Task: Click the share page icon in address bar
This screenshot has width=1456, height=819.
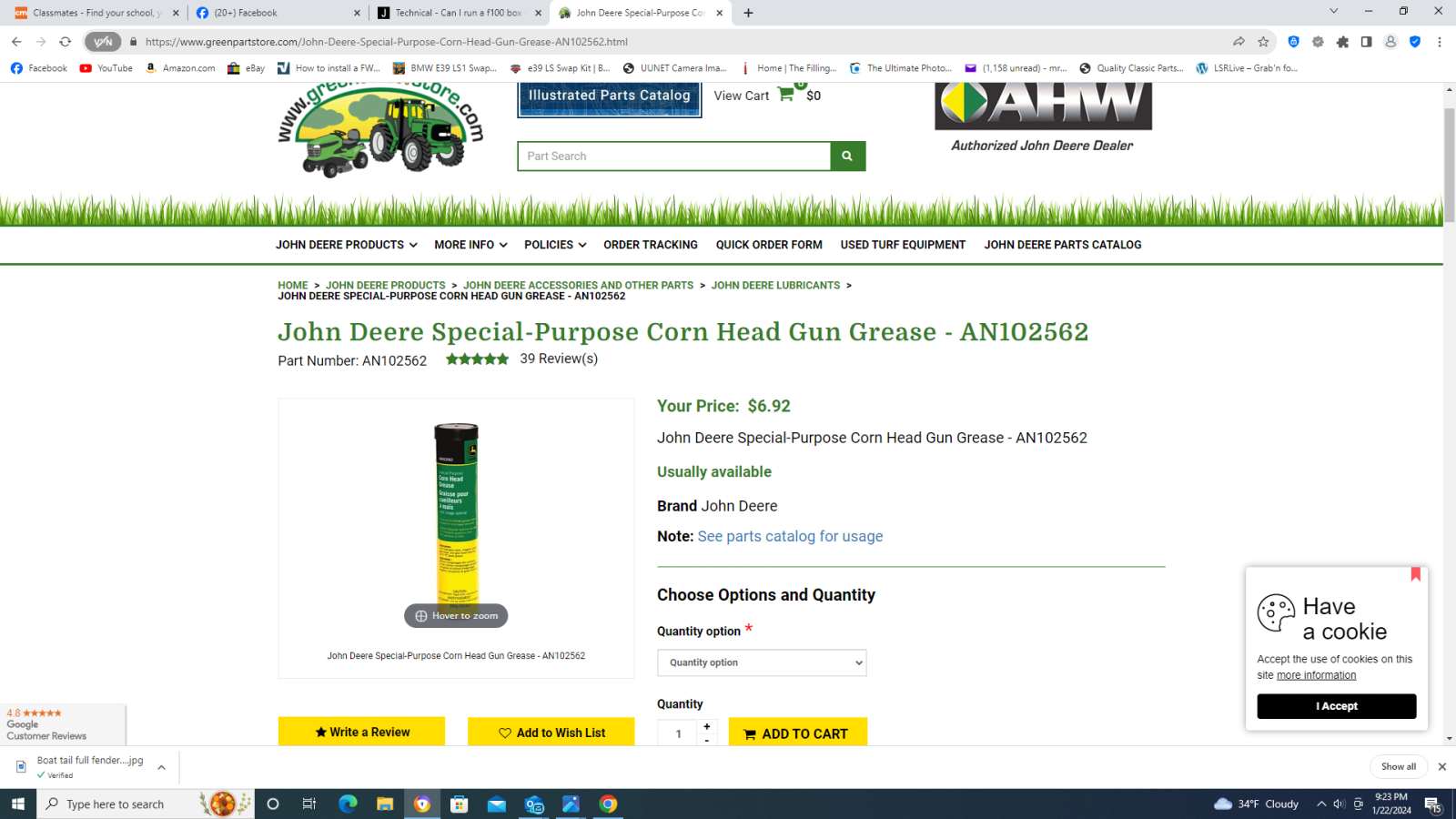Action: coord(1239,42)
